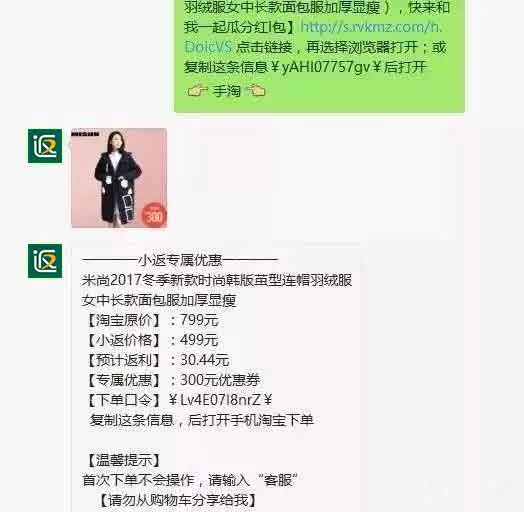This screenshot has height=512, width=524.
Task: Select the 小返价格 499元 line
Action: click(x=153, y=340)
